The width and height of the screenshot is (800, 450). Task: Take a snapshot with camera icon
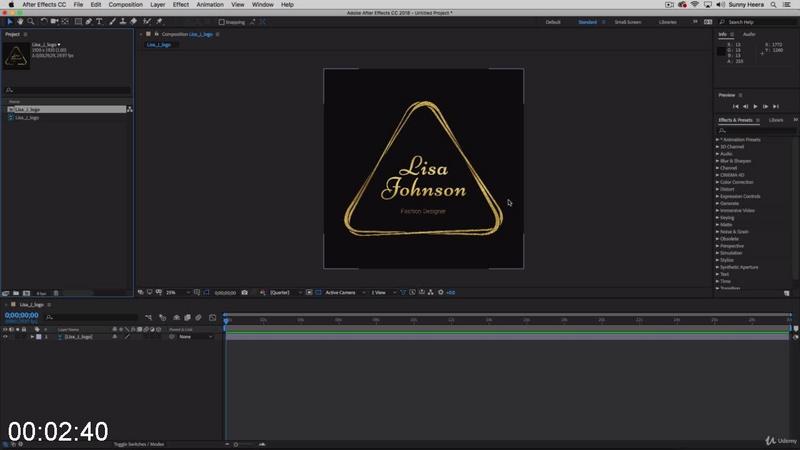pyautogui.click(x=244, y=292)
